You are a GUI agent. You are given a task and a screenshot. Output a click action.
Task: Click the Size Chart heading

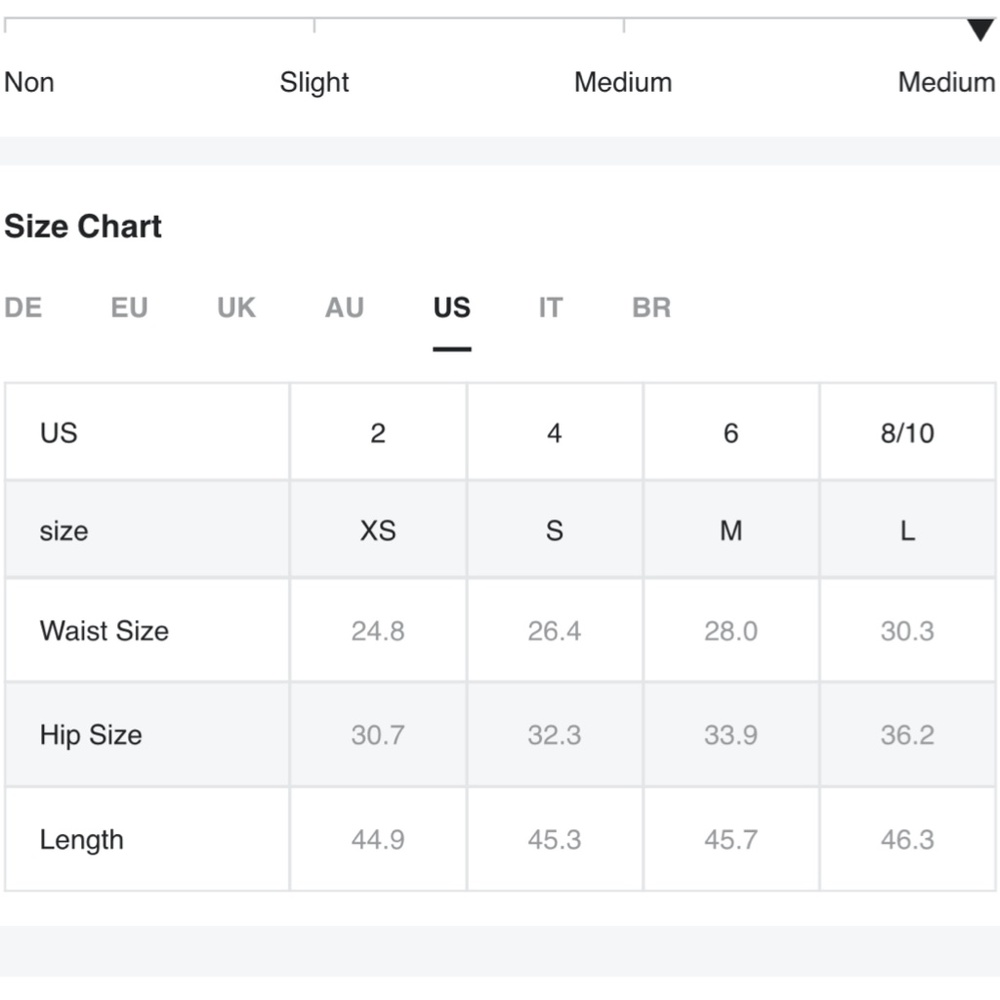83,226
